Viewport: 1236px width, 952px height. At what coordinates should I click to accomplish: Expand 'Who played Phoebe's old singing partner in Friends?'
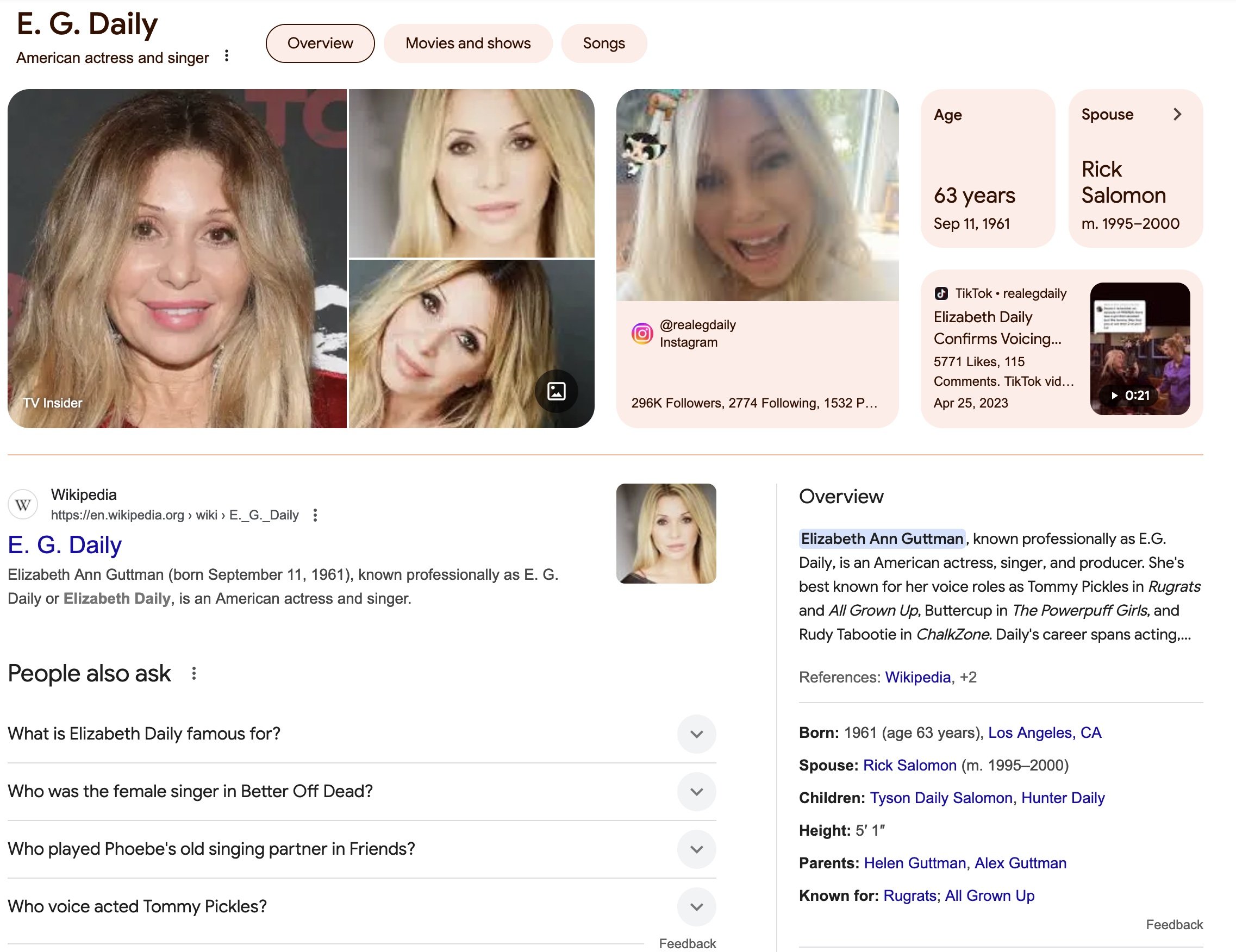tap(696, 849)
